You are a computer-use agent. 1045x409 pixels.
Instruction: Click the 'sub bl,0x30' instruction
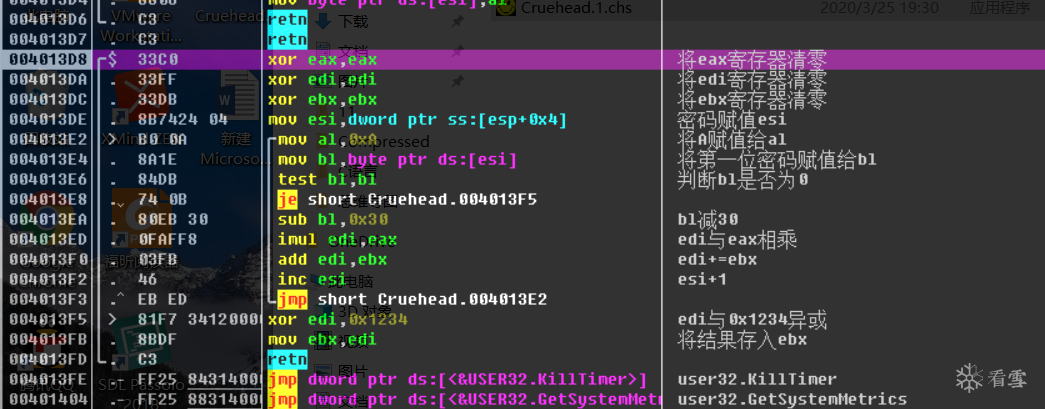[x=333, y=219]
